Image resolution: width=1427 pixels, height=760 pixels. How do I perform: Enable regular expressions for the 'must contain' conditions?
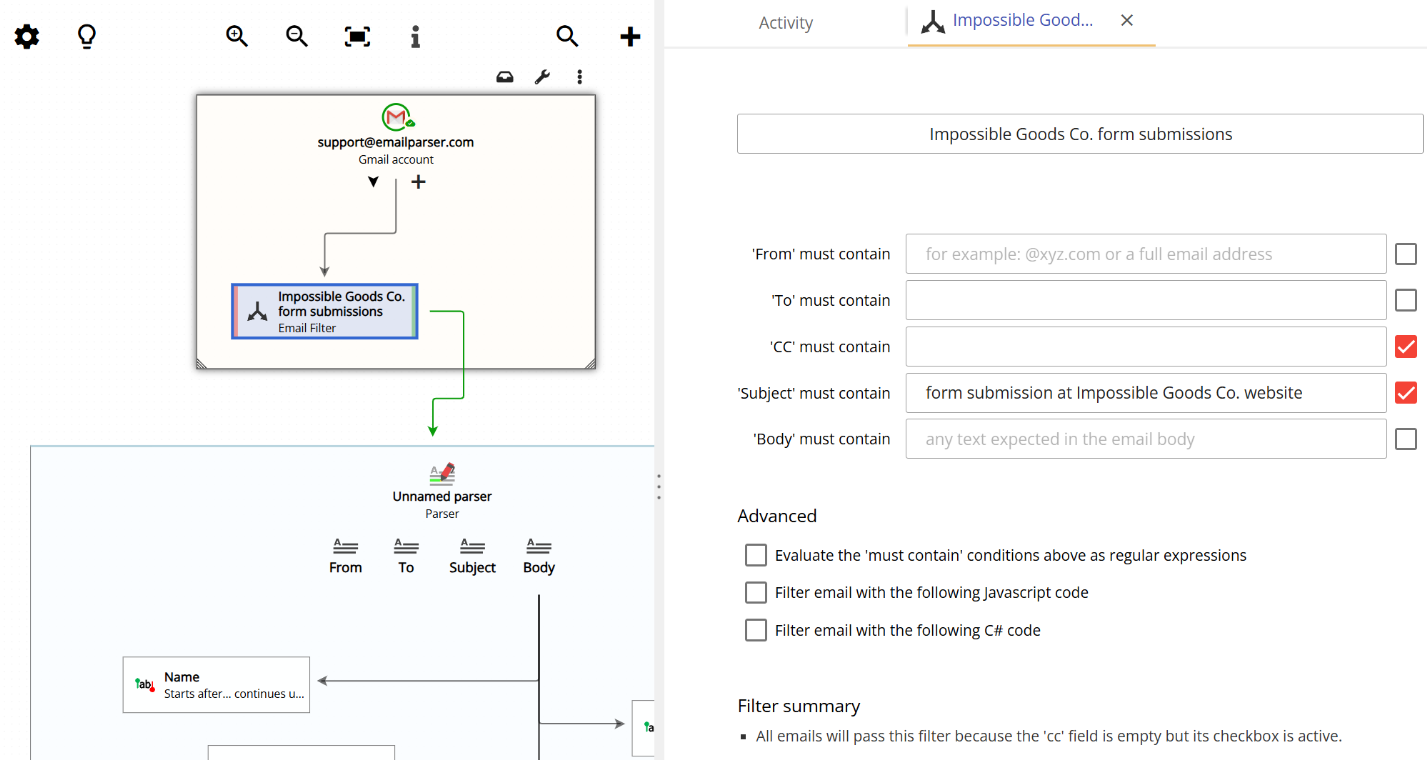[x=755, y=554]
